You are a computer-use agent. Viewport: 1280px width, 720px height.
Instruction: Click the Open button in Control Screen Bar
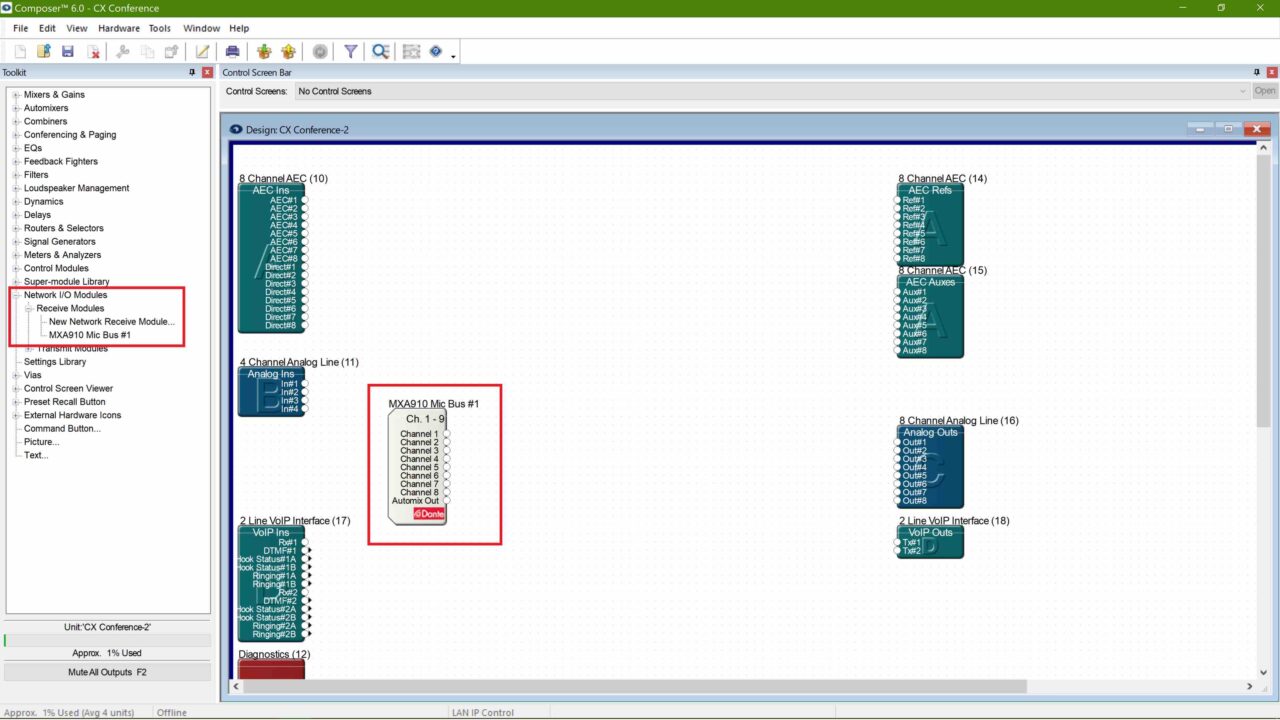1264,90
